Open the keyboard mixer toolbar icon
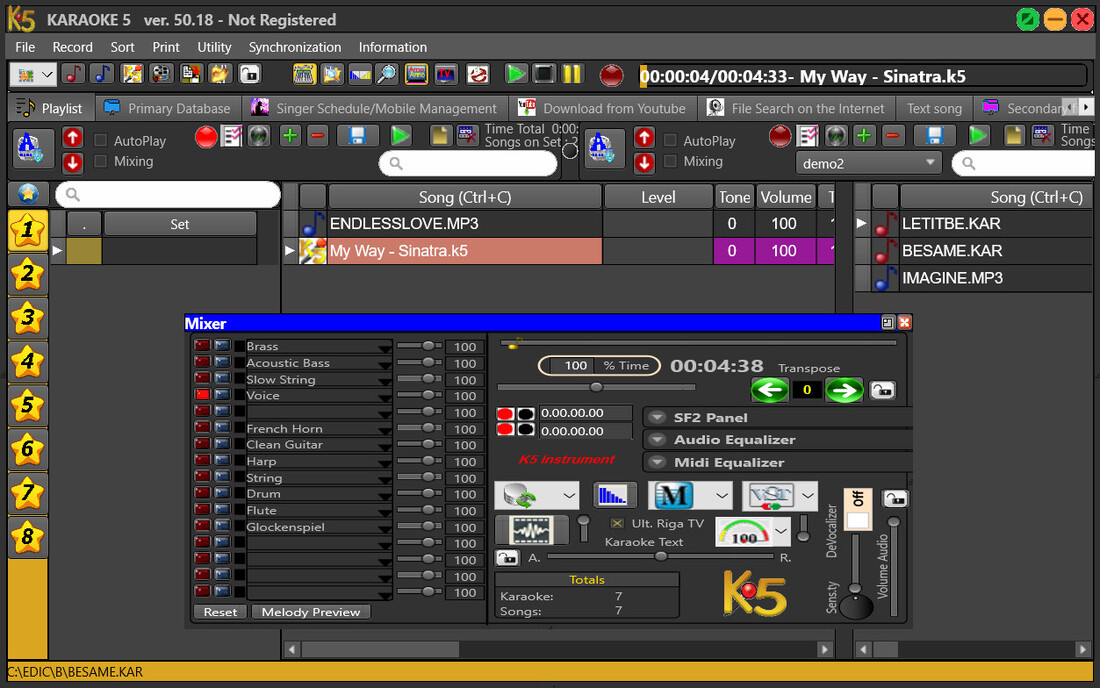Image resolution: width=1100 pixels, height=688 pixels. 304,74
